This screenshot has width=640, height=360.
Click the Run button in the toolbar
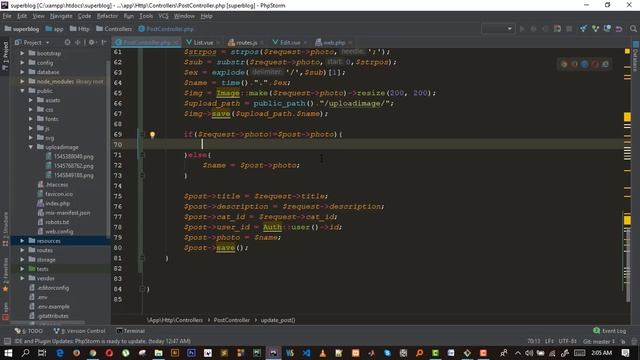(x=522, y=29)
